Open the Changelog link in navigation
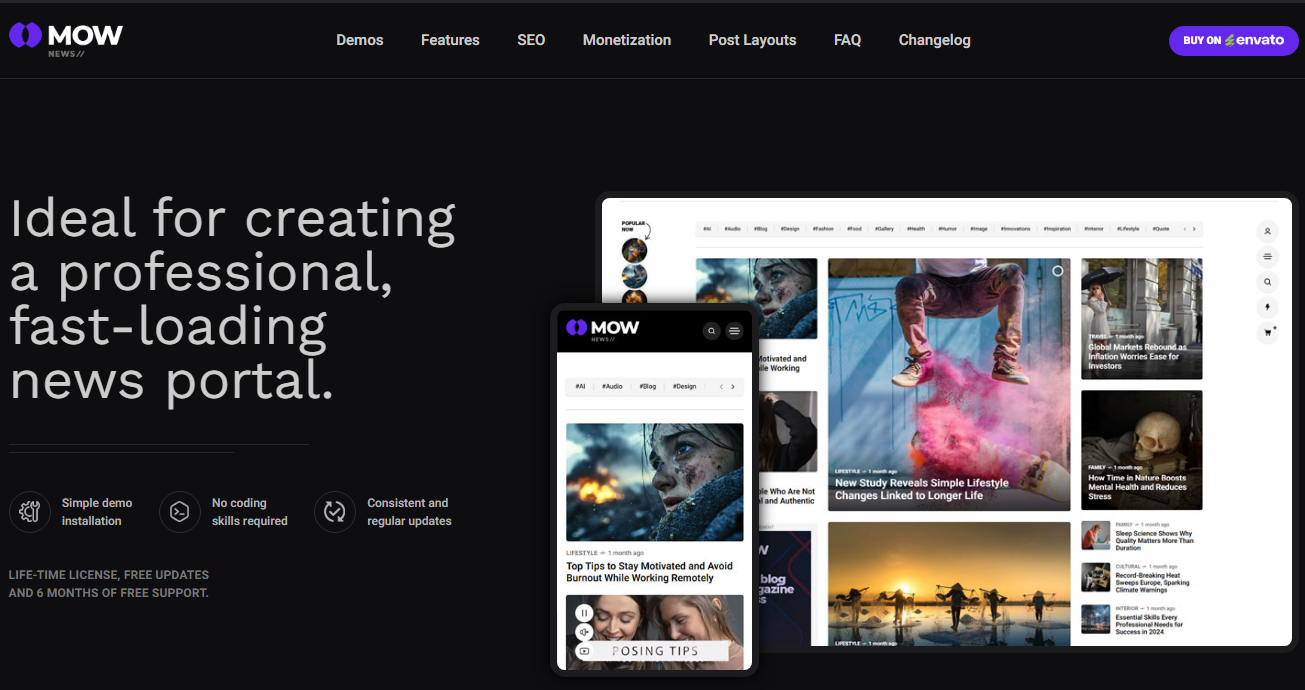This screenshot has width=1305, height=690. [x=934, y=40]
